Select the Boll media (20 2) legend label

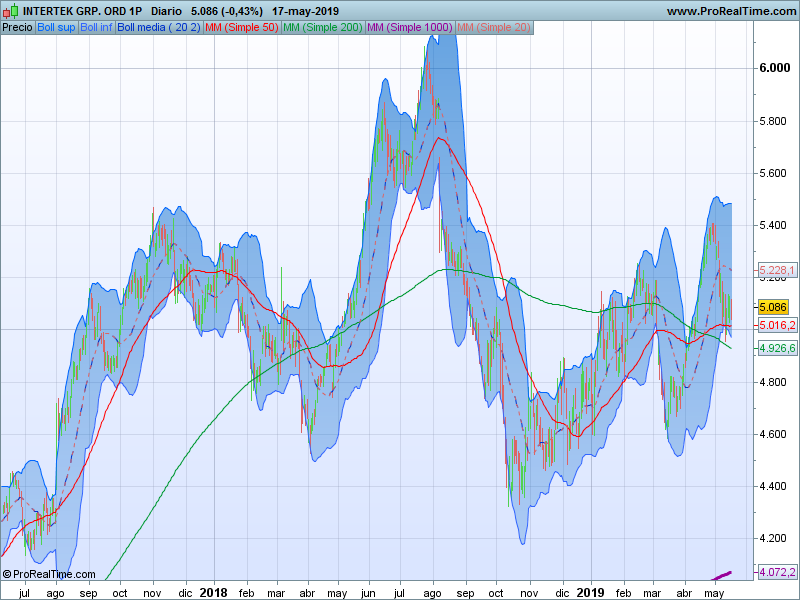[x=159, y=28]
